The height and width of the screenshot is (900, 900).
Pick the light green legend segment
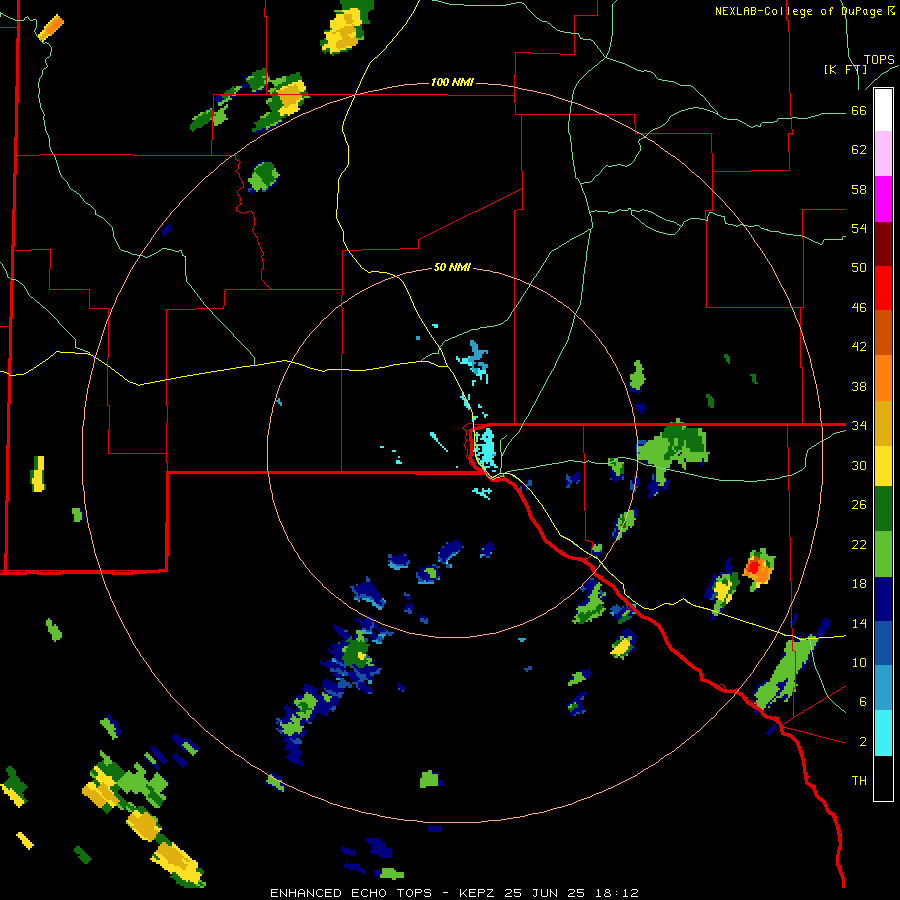pyautogui.click(x=883, y=554)
